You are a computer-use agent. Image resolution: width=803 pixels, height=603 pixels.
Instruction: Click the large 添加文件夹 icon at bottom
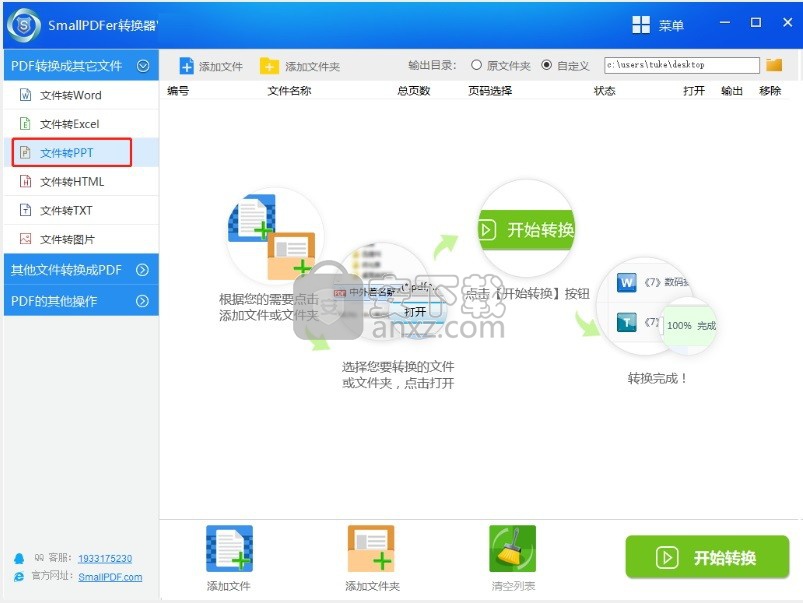[x=371, y=548]
